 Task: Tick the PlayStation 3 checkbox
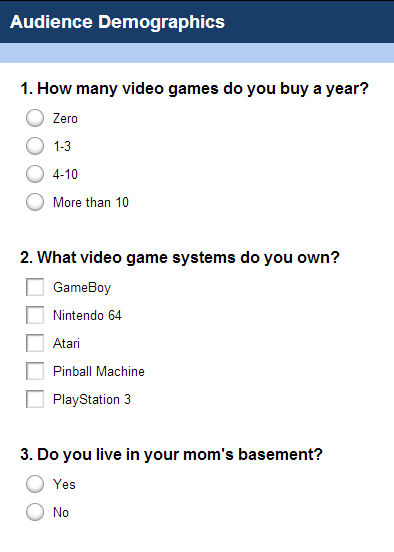[x=35, y=399]
